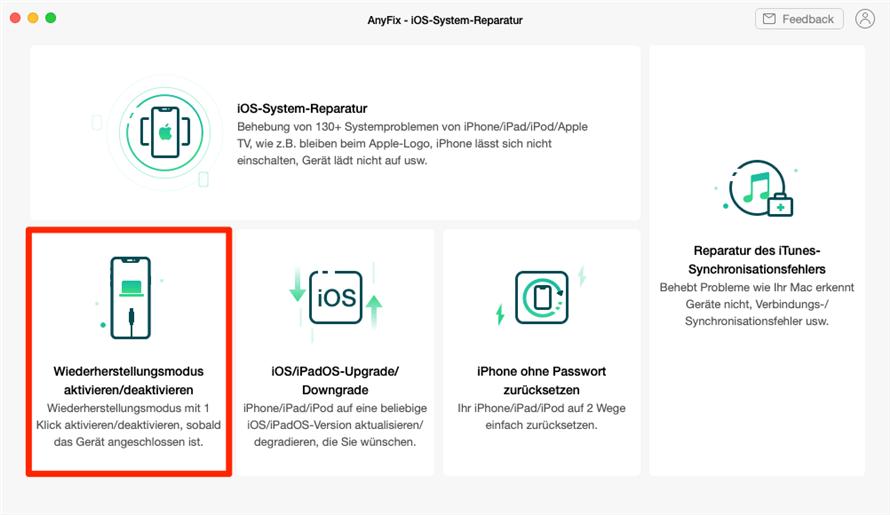
Task: Open the Wiederherstellungsmodus phone cable icon
Action: click(x=131, y=298)
